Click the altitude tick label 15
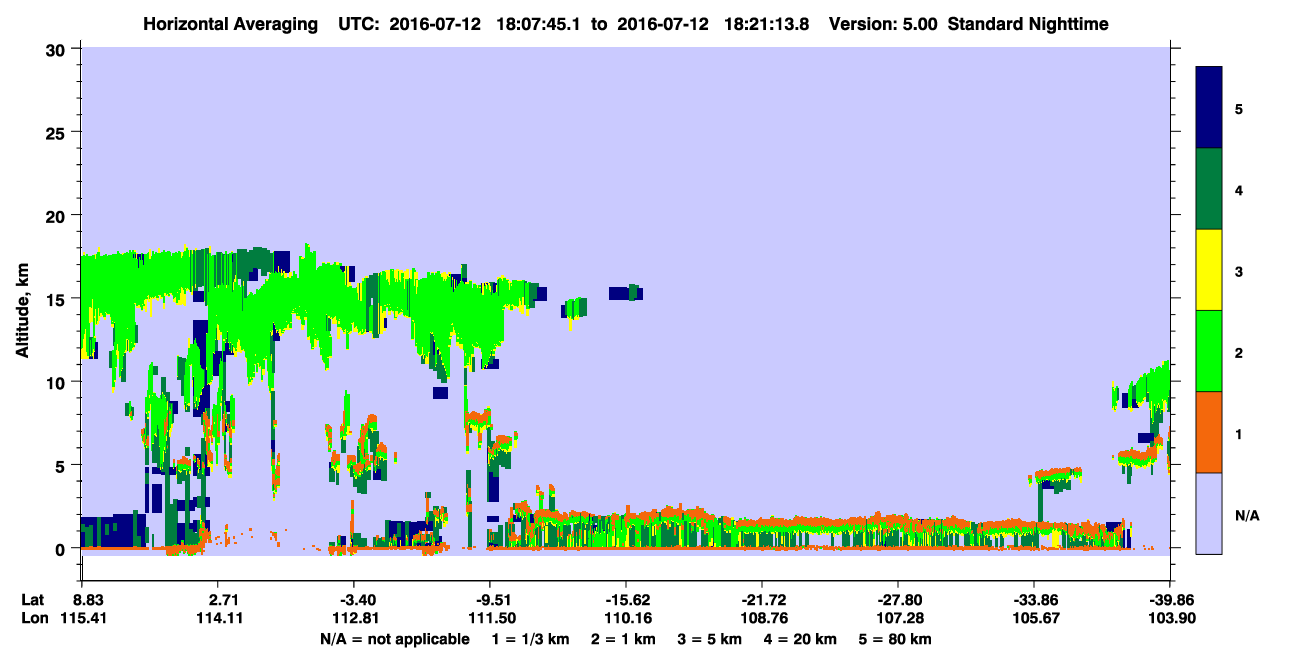Image resolution: width=1300 pixels, height=667 pixels. coord(57,299)
